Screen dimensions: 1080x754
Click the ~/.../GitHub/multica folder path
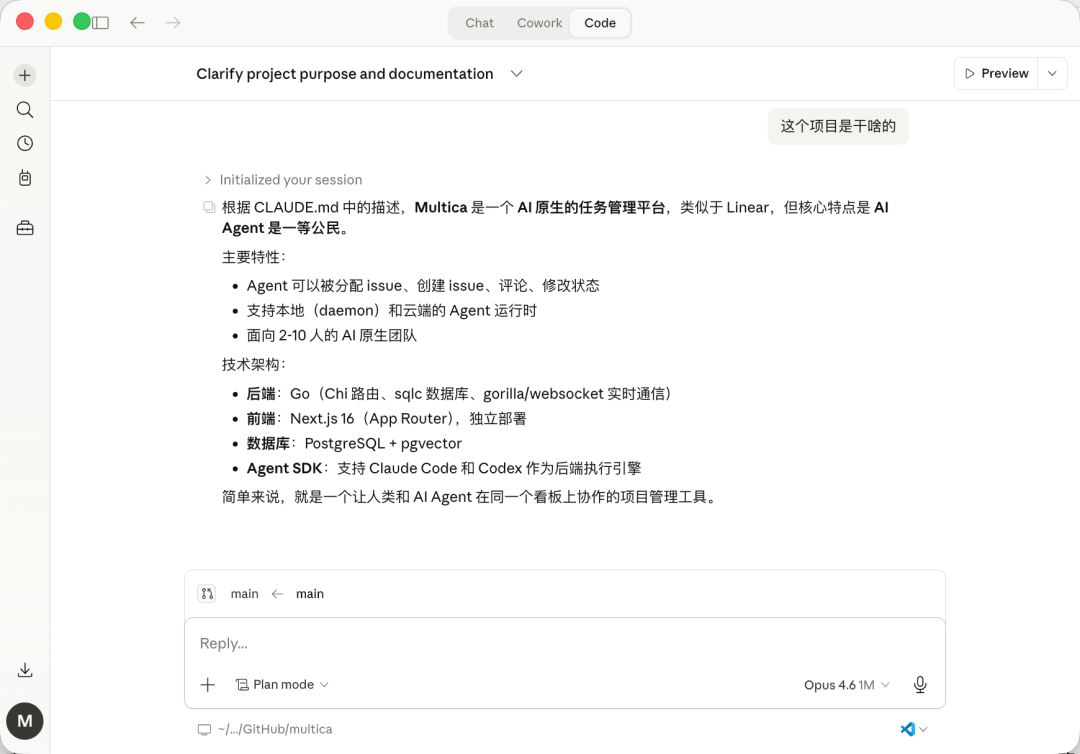click(x=275, y=729)
